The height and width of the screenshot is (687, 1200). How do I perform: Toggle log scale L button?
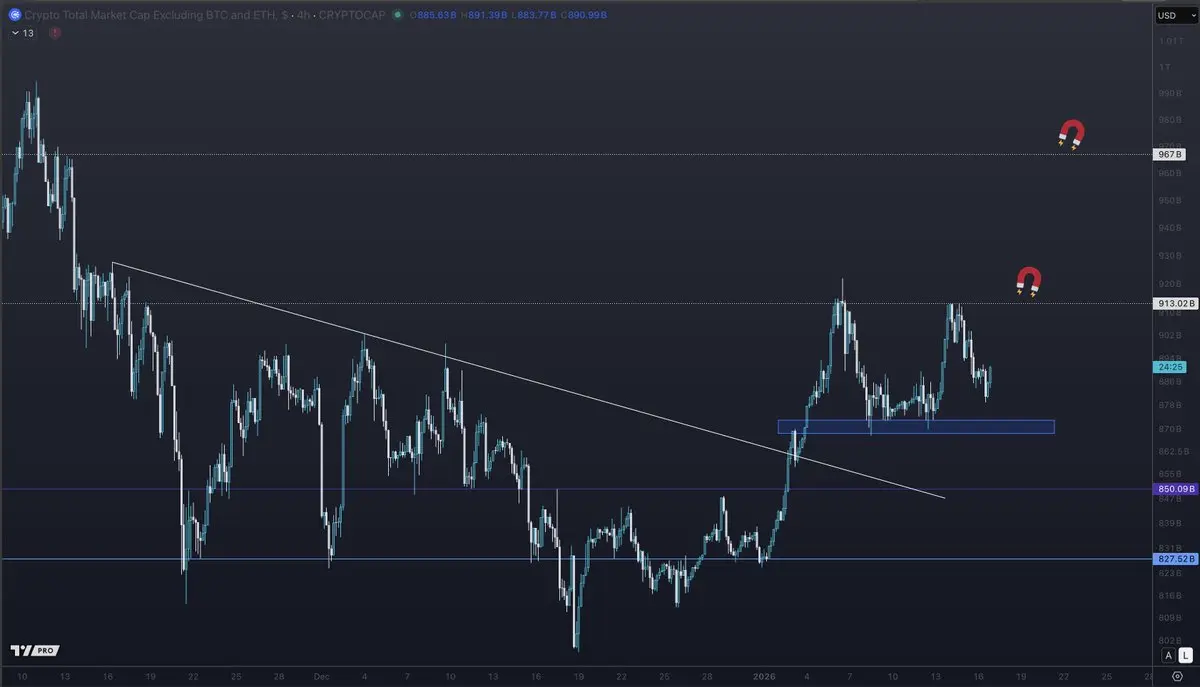point(1186,655)
